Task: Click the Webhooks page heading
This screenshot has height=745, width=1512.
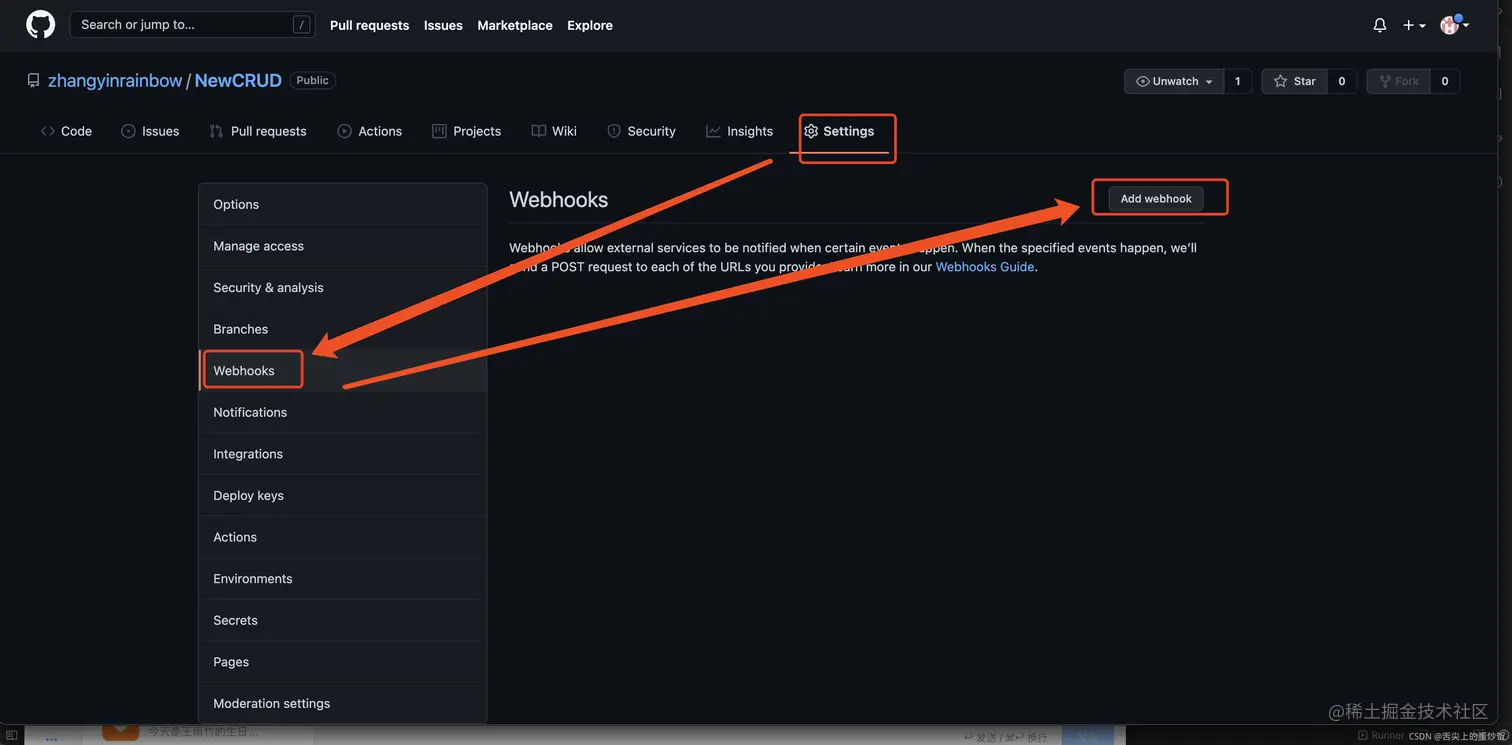Action: click(559, 200)
